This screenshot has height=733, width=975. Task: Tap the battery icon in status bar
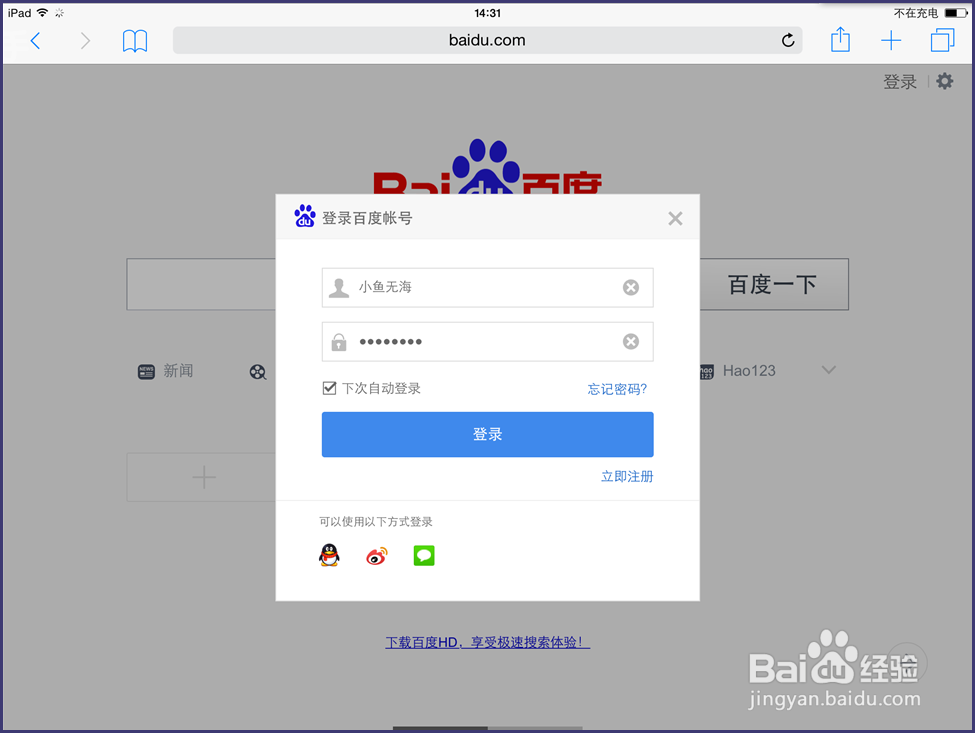click(x=956, y=13)
